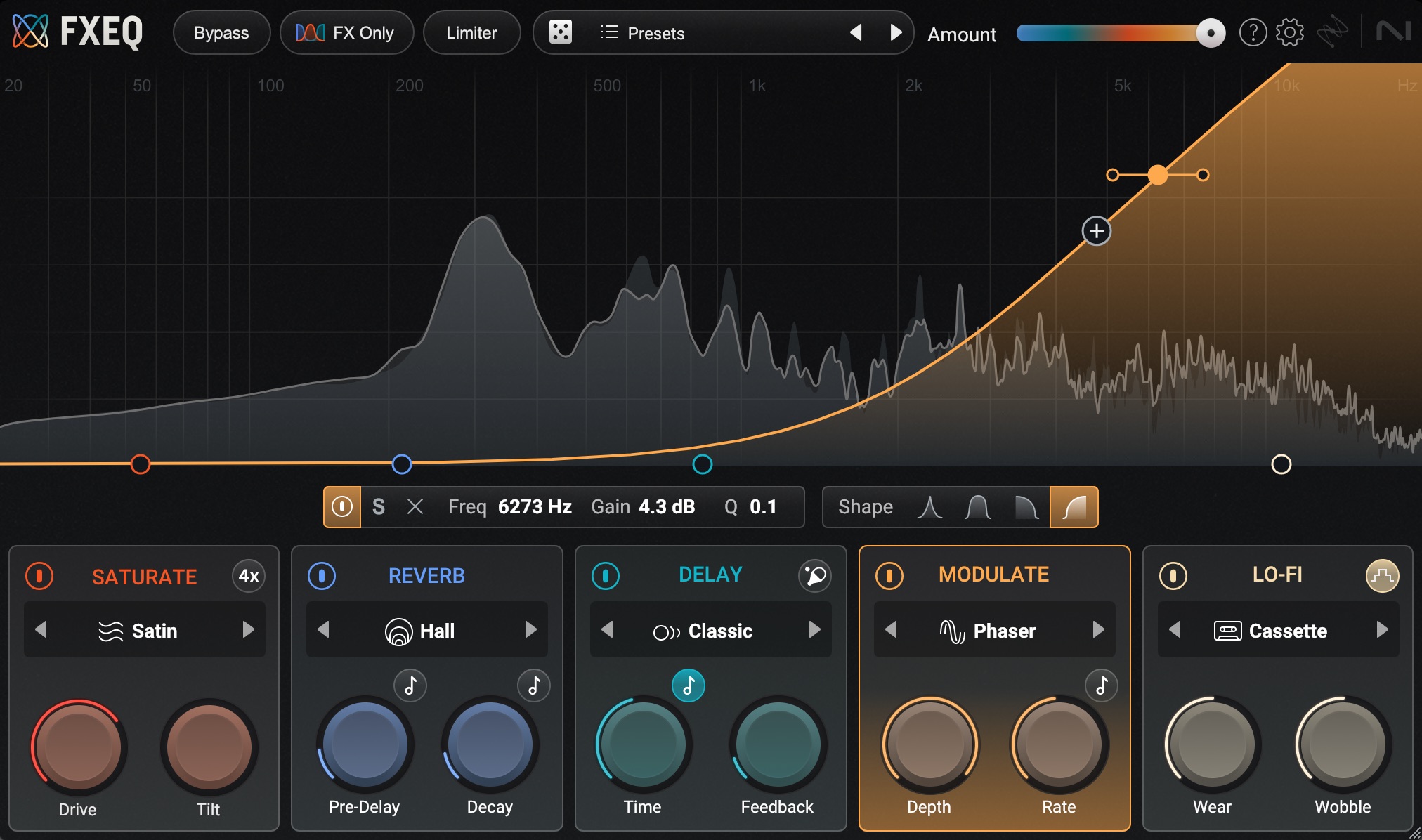The image size is (1422, 840).
Task: Click the Lo-Fi Wobble knob
Action: [1343, 744]
